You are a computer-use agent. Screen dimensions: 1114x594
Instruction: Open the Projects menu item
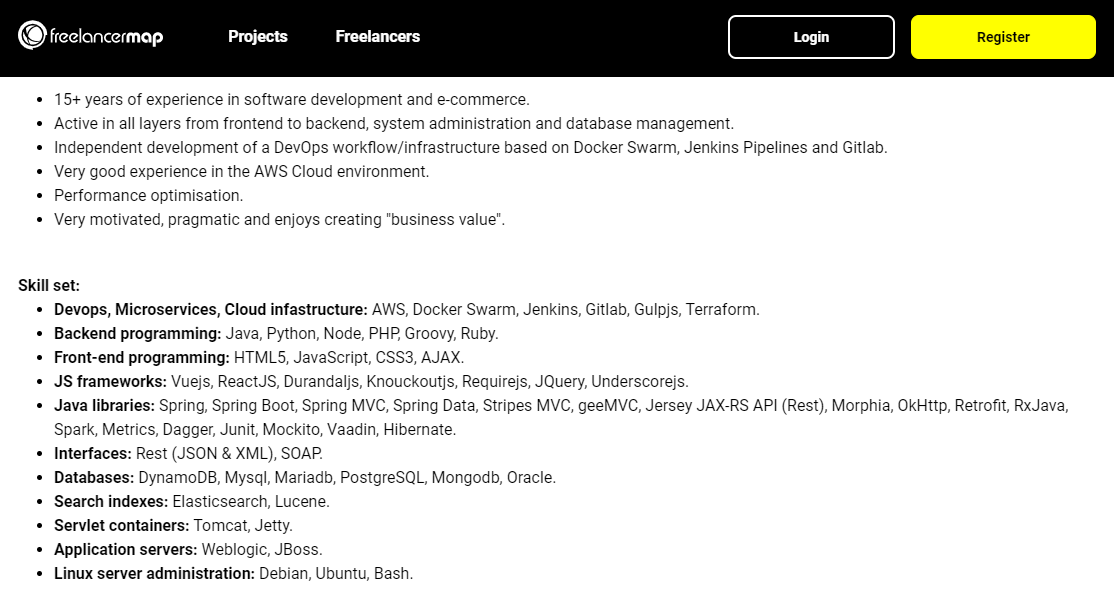257,37
